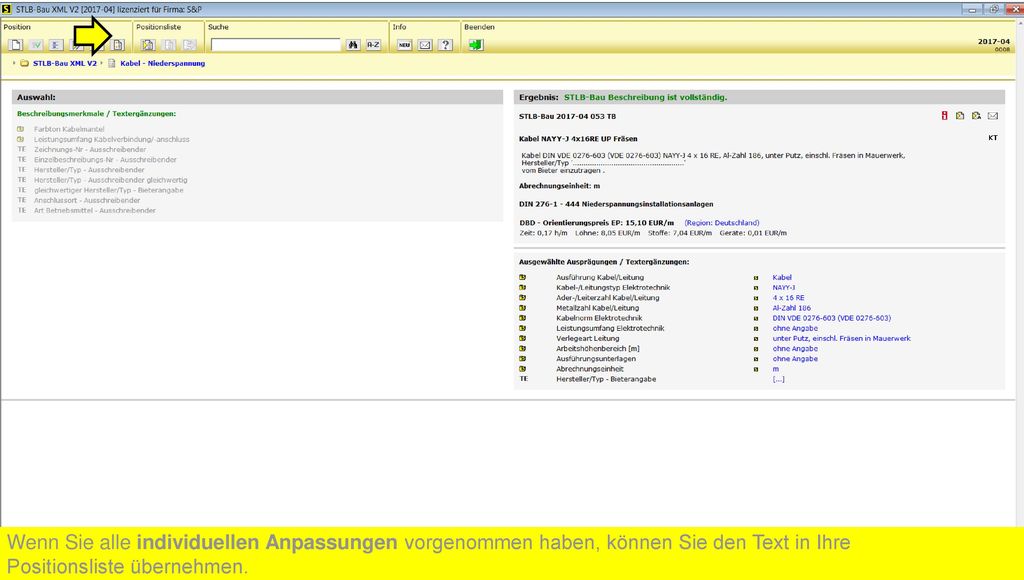The image size is (1024, 580).
Task: Expand the arrow before STLB-Bau XML V2 breadcrumb
Action: pyautogui.click(x=14, y=63)
